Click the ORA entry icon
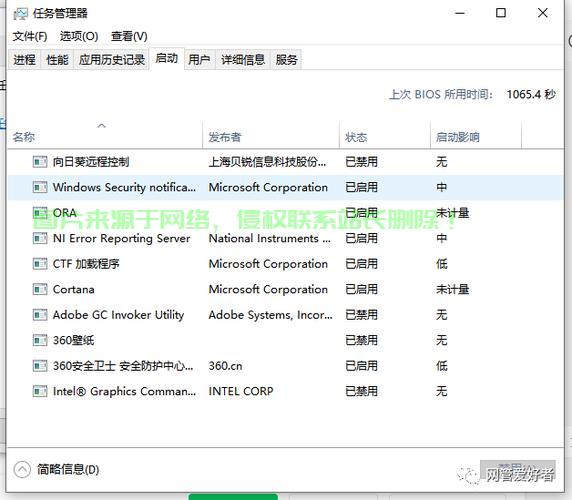This screenshot has width=572, height=500. click(40, 213)
